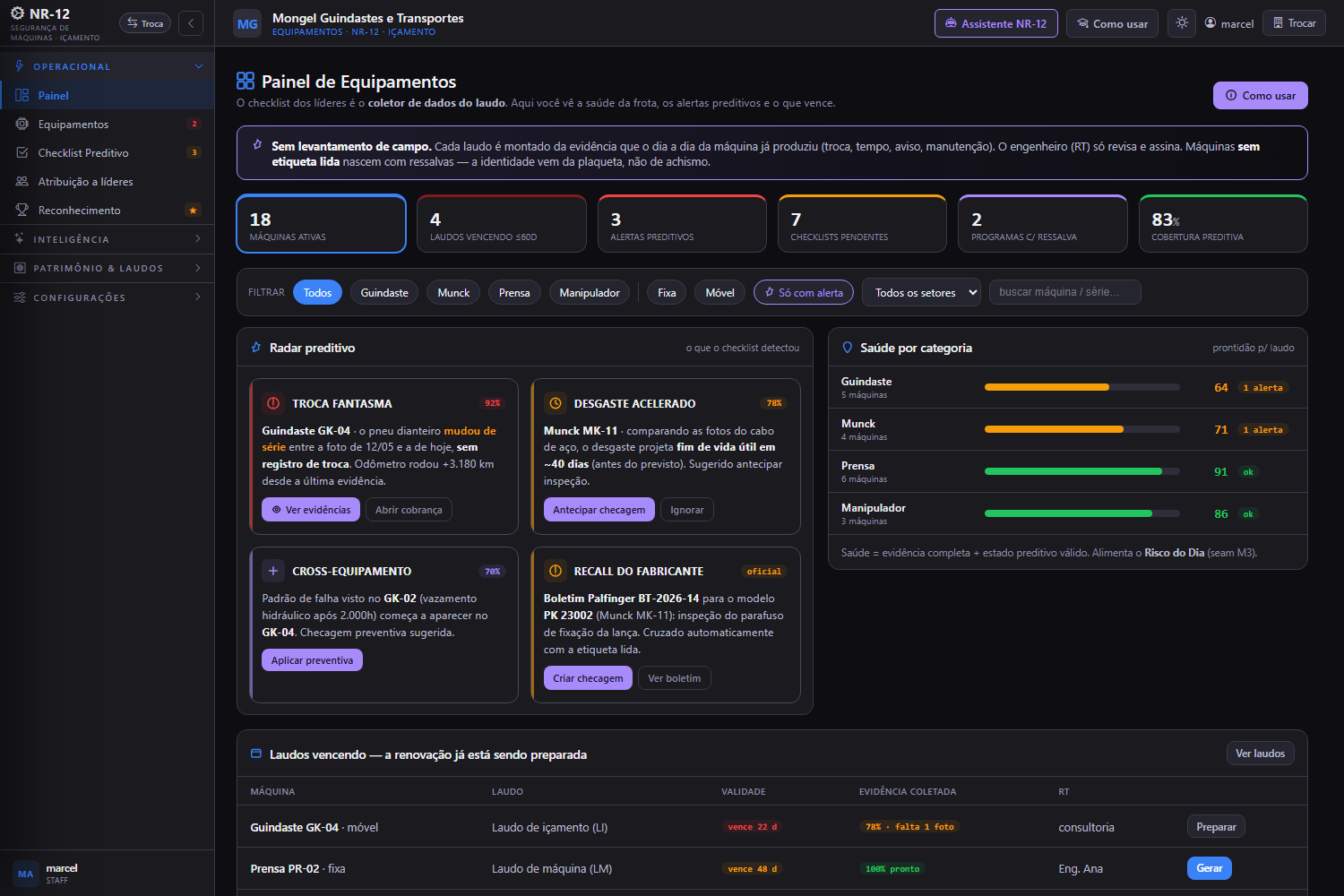Filter by Prensa

point(514,292)
